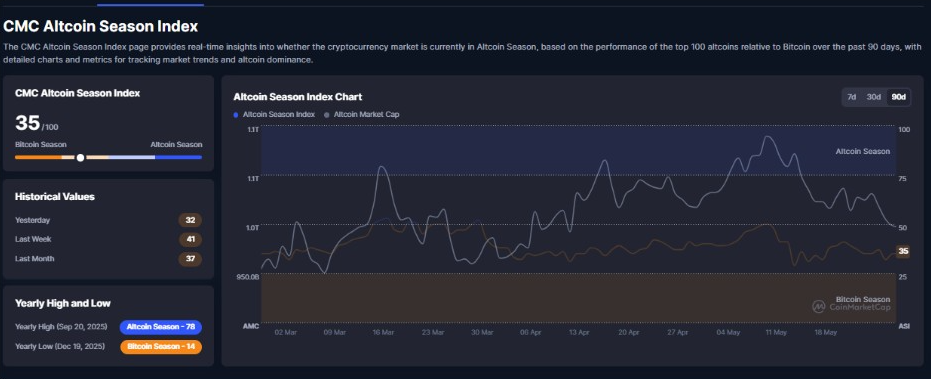This screenshot has height=379, width=931.
Task: Click the 16 Mar date axis label
Action: point(384,333)
